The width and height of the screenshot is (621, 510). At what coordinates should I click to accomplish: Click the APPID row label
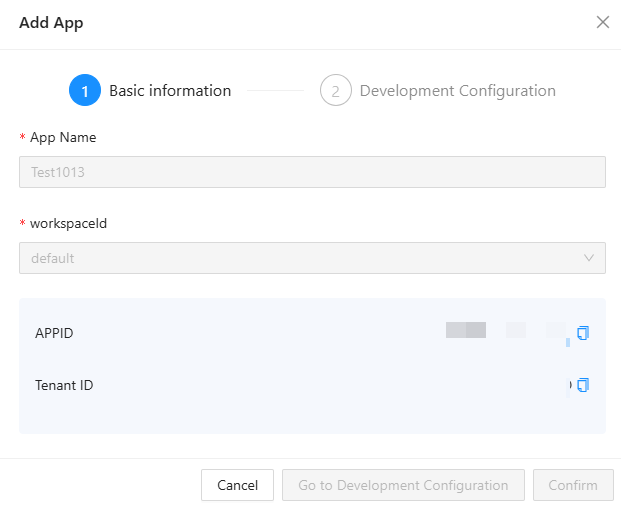pos(54,333)
